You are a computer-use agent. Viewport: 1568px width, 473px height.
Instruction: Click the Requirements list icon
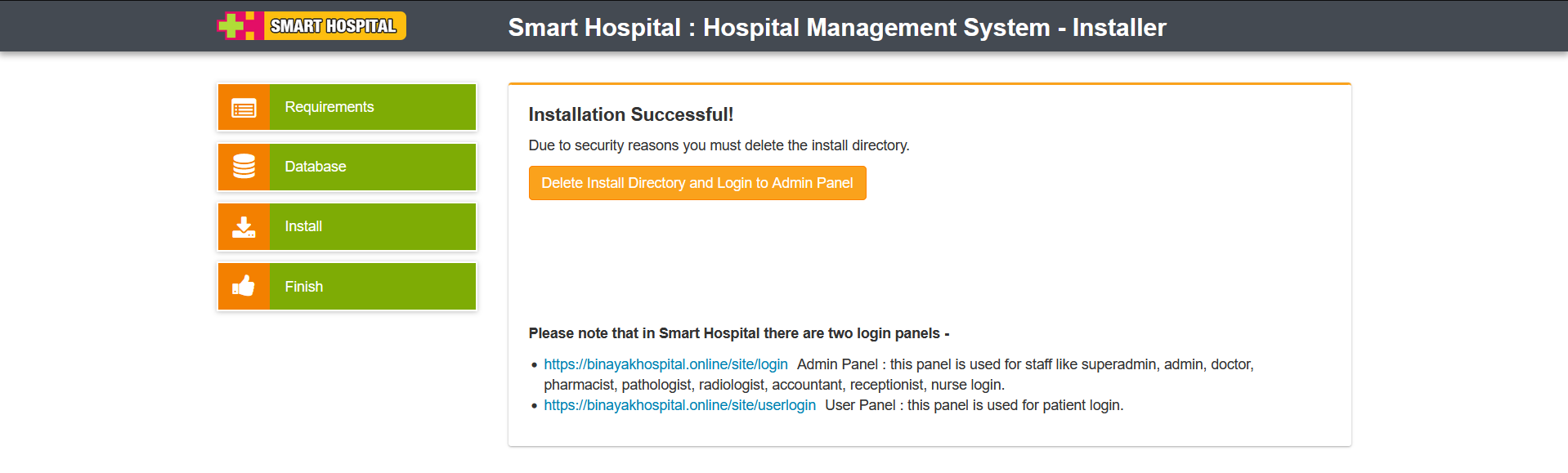pos(244,108)
